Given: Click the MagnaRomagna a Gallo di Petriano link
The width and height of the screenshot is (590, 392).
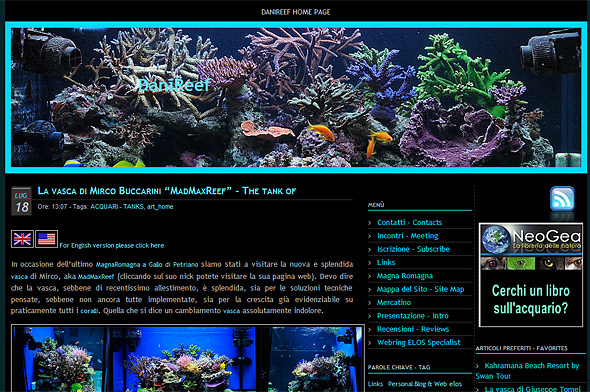Looking at the screenshot, I should [x=147, y=264].
